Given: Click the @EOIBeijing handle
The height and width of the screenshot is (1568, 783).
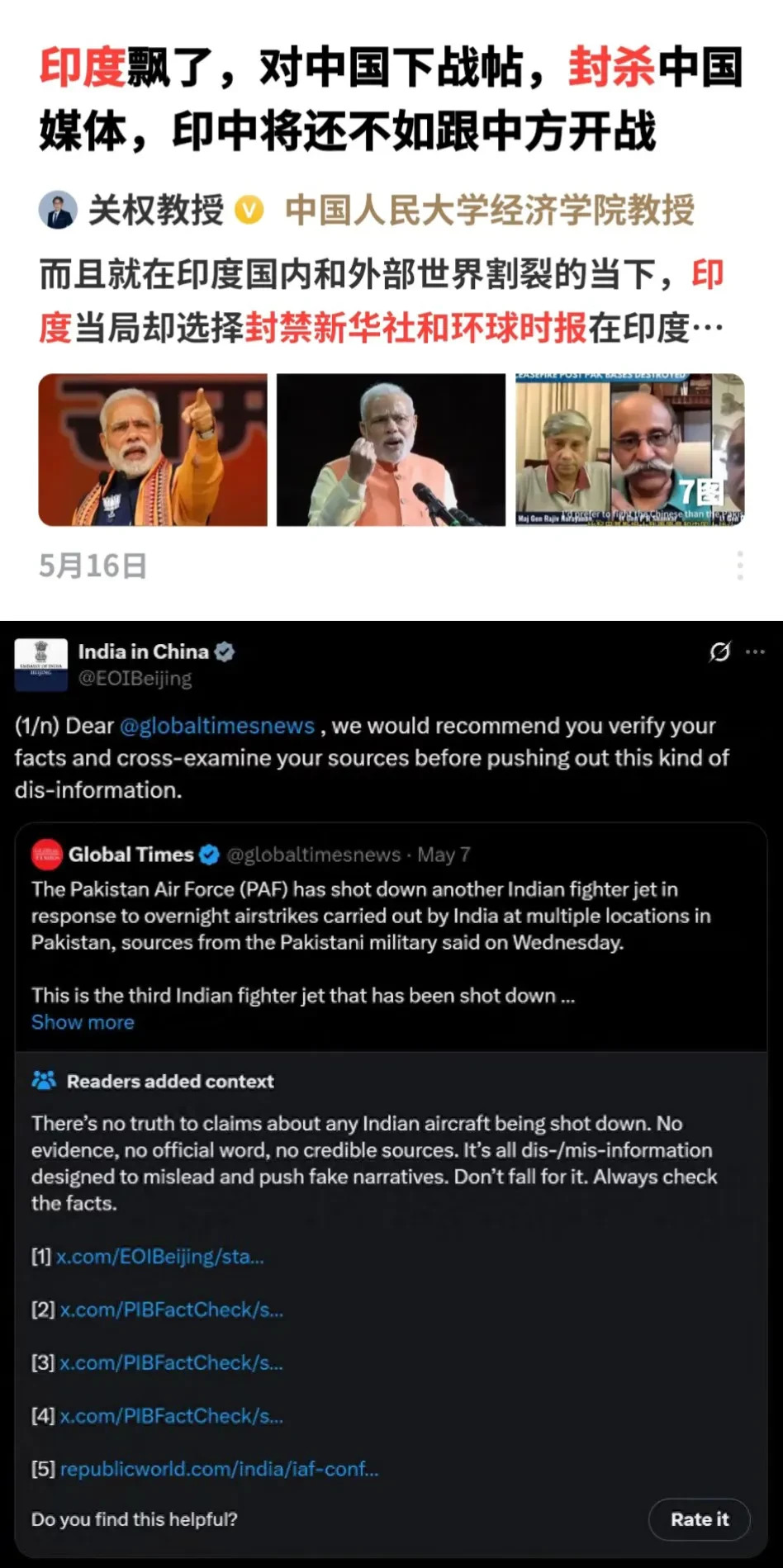Looking at the screenshot, I should 135,679.
